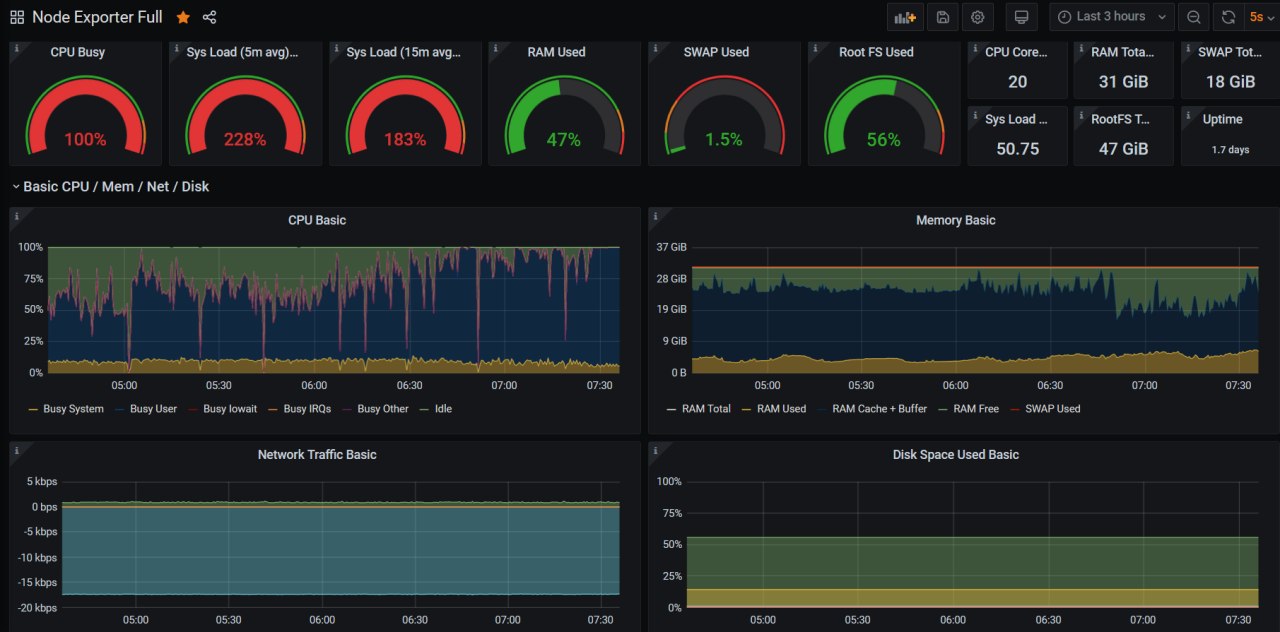Open the dashboards grid icon beside Node Exporter Full
This screenshot has width=1280, height=632.
(x=17, y=17)
